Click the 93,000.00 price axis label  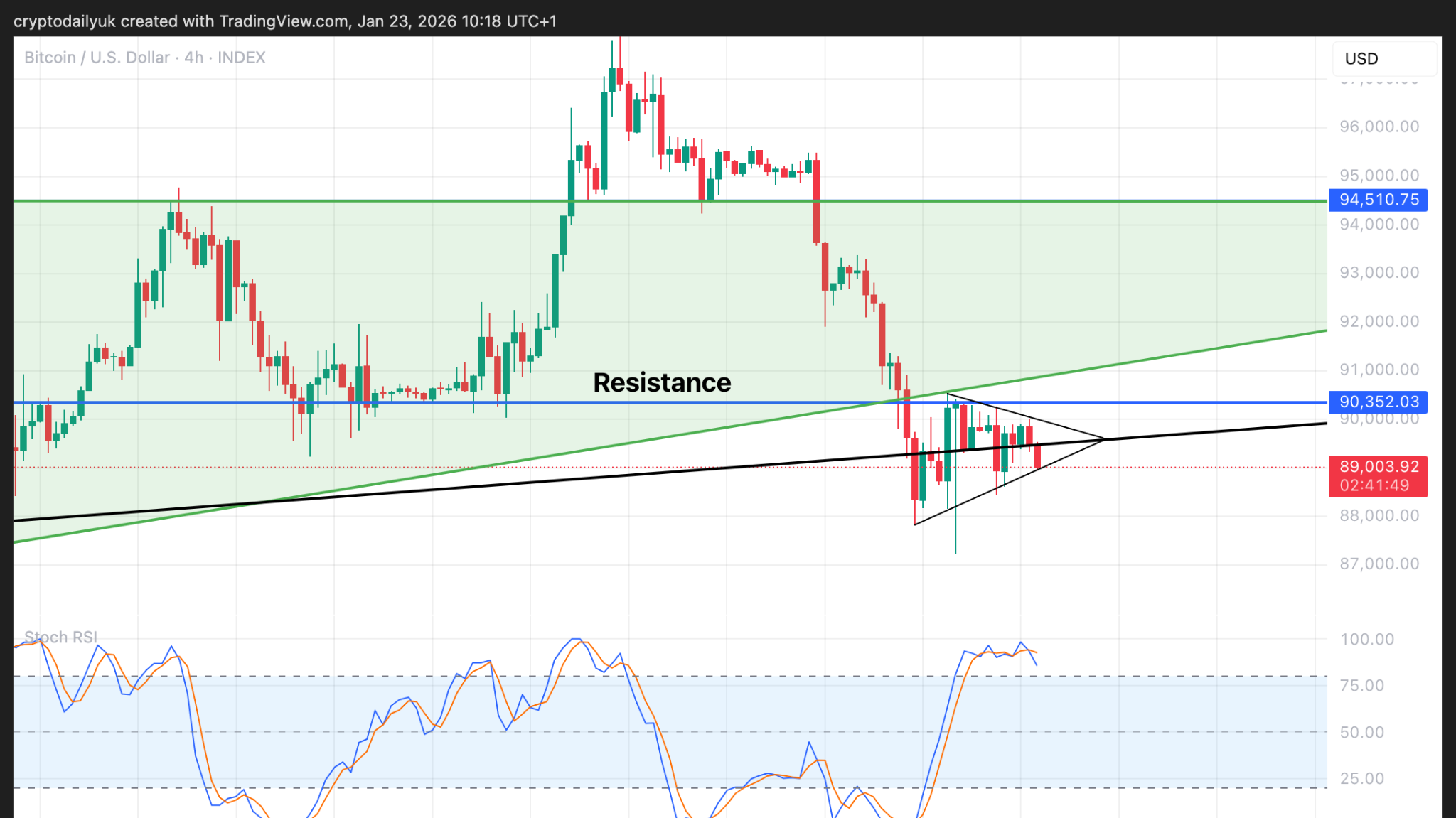(x=1379, y=273)
